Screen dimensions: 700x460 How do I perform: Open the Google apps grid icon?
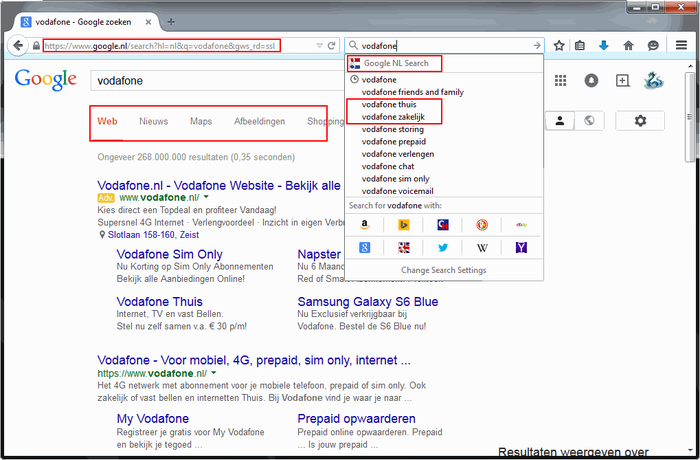(560, 81)
